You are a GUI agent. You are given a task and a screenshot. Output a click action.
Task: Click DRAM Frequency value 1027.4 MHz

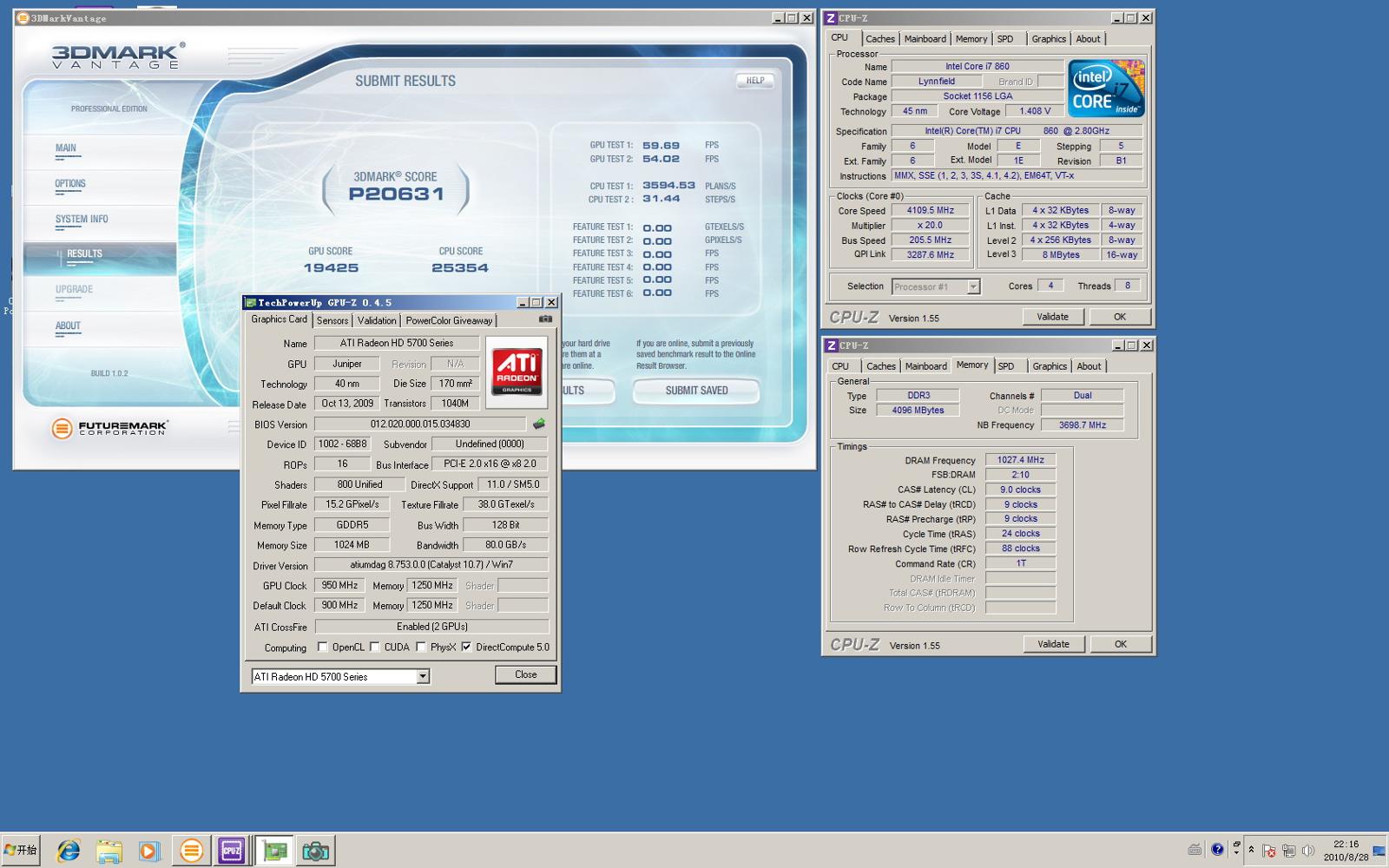1020,460
